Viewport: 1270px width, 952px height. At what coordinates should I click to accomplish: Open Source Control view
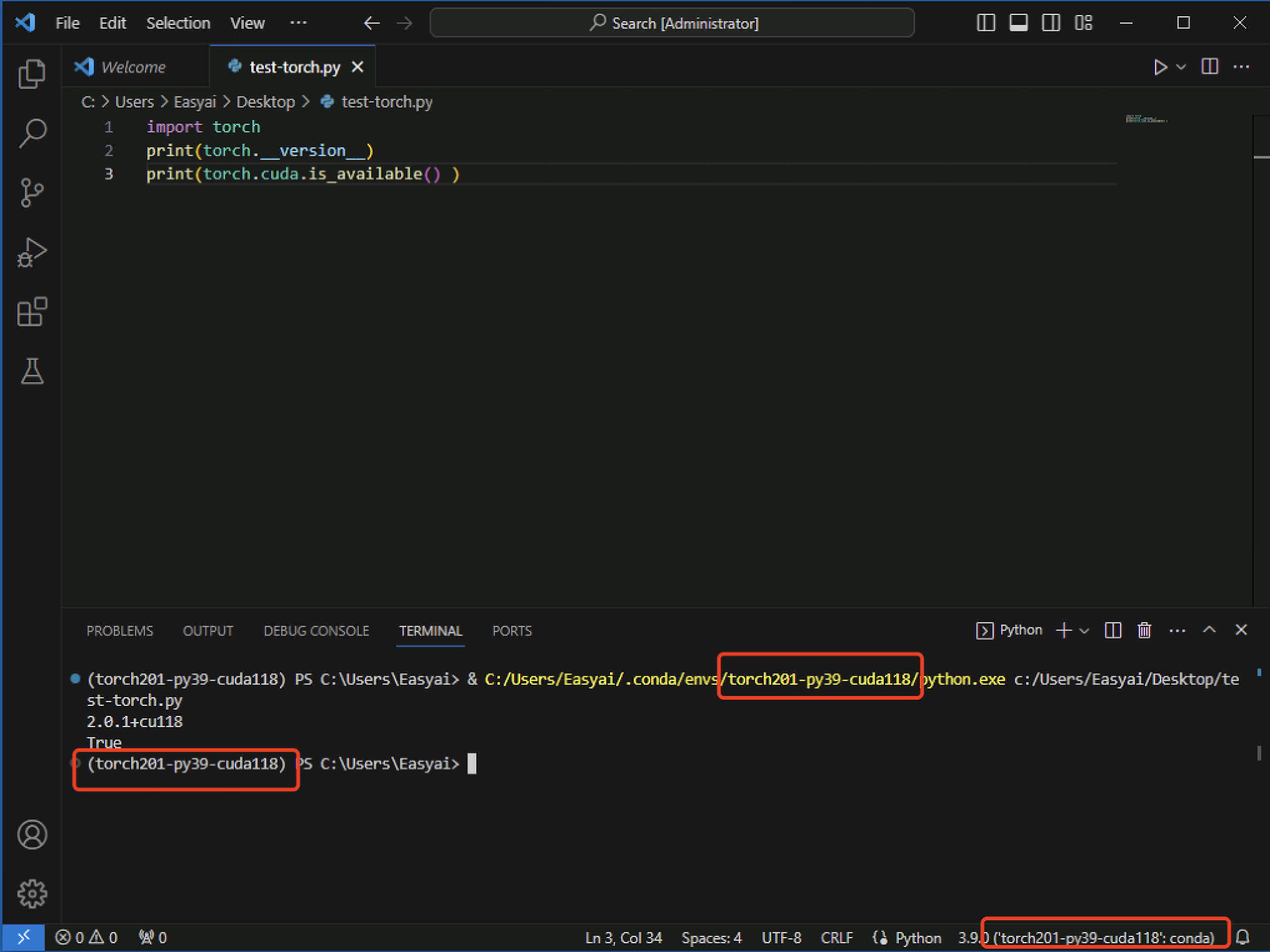(32, 193)
